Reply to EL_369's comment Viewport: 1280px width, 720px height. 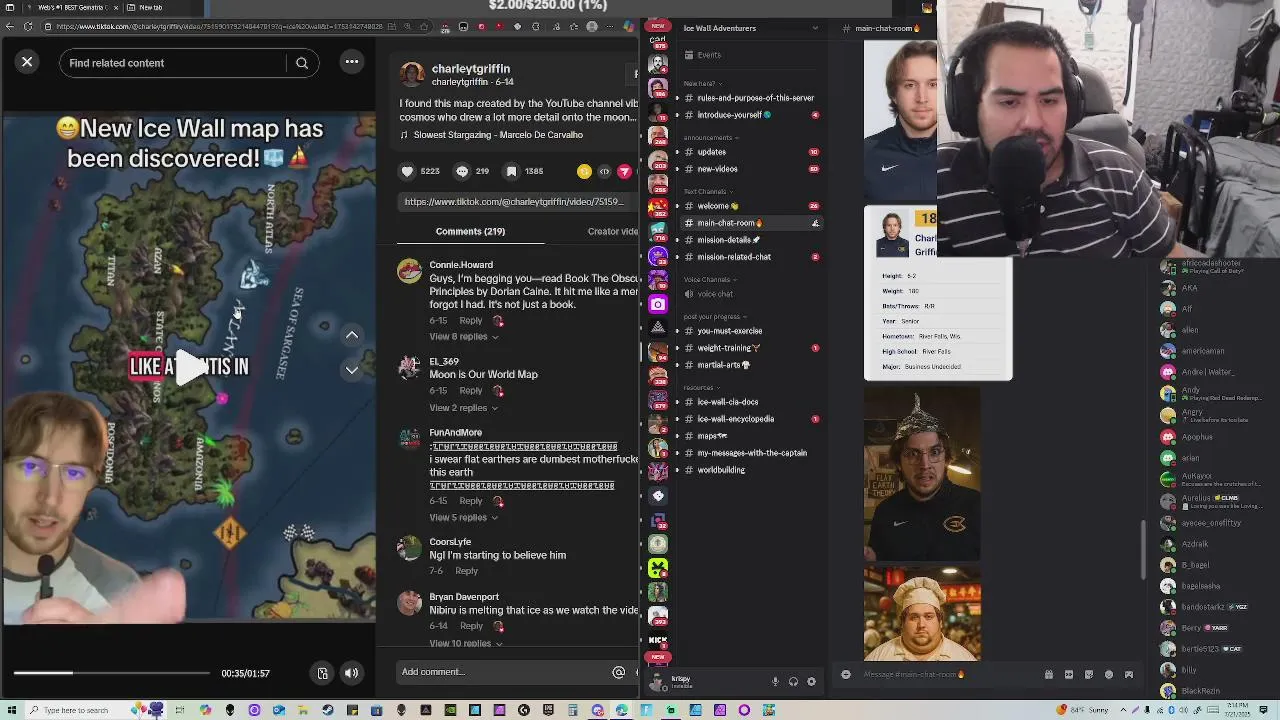point(470,391)
